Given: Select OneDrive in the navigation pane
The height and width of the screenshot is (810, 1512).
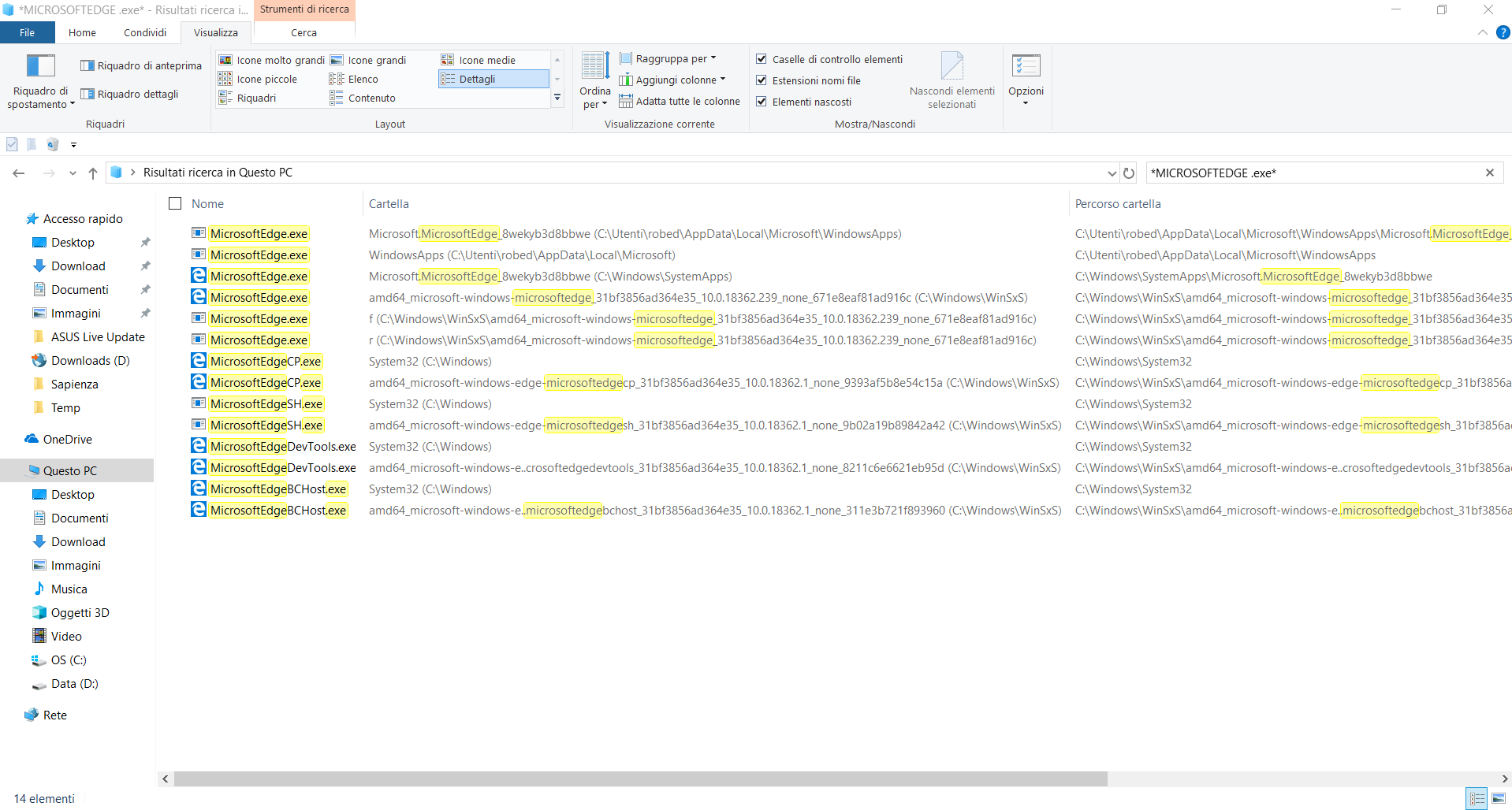Looking at the screenshot, I should coord(67,440).
